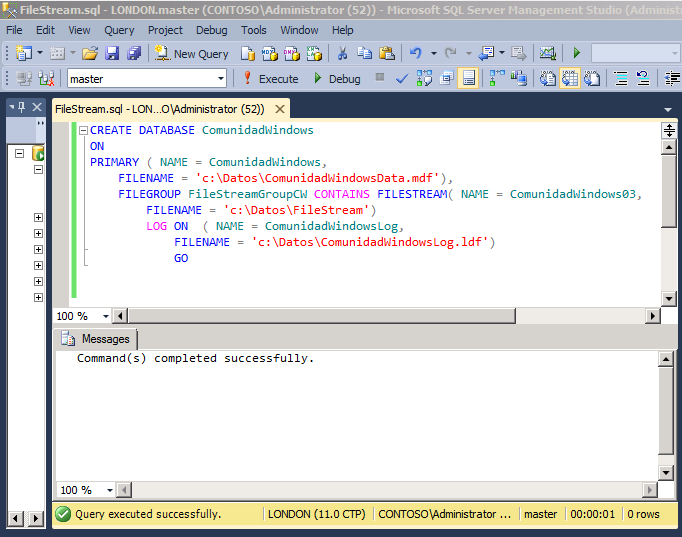Click the Save All icon

(x=134, y=53)
